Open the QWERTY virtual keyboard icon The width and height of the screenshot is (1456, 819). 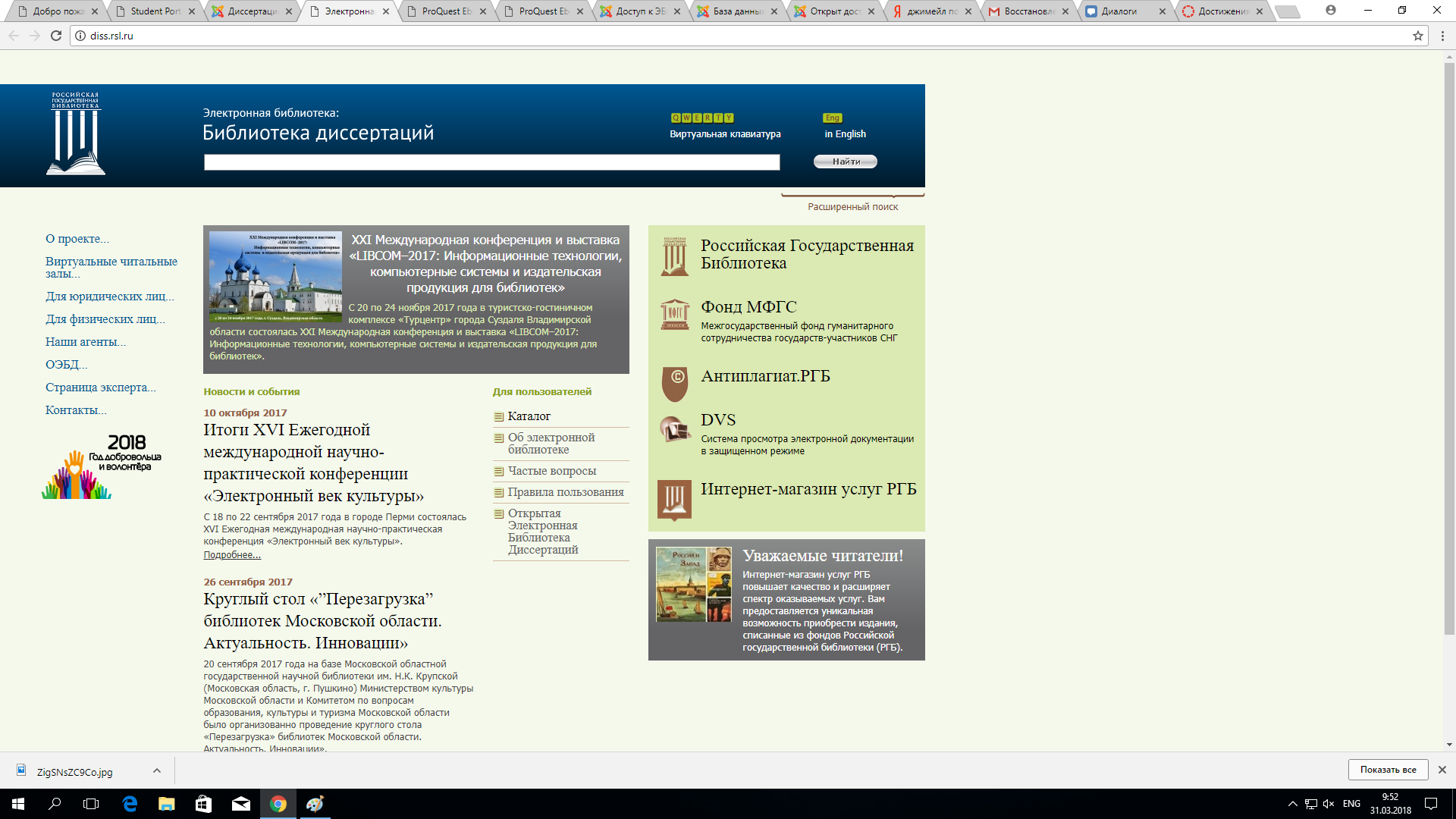(x=702, y=118)
